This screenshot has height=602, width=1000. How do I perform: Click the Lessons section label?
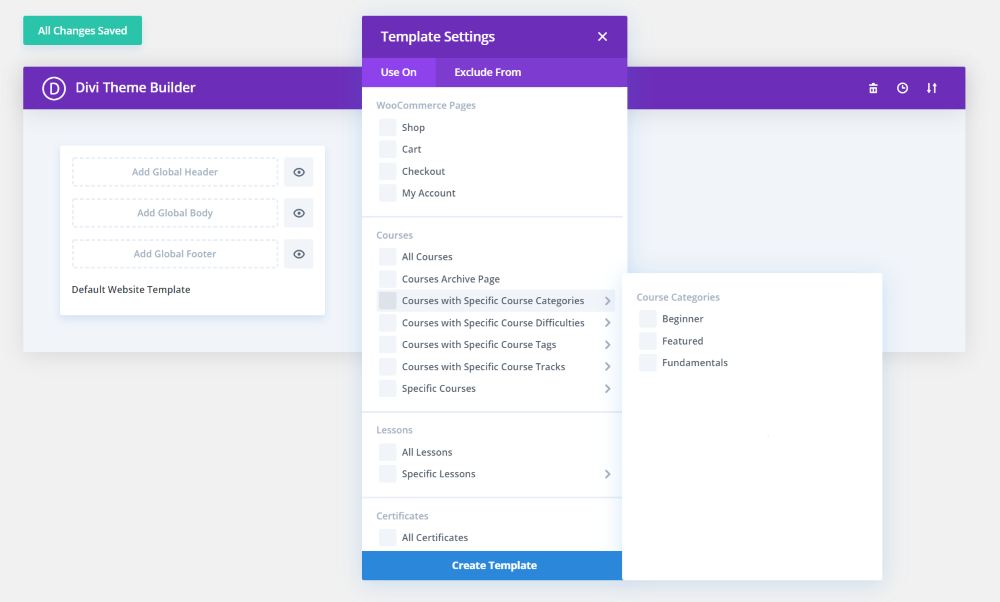[x=394, y=430]
